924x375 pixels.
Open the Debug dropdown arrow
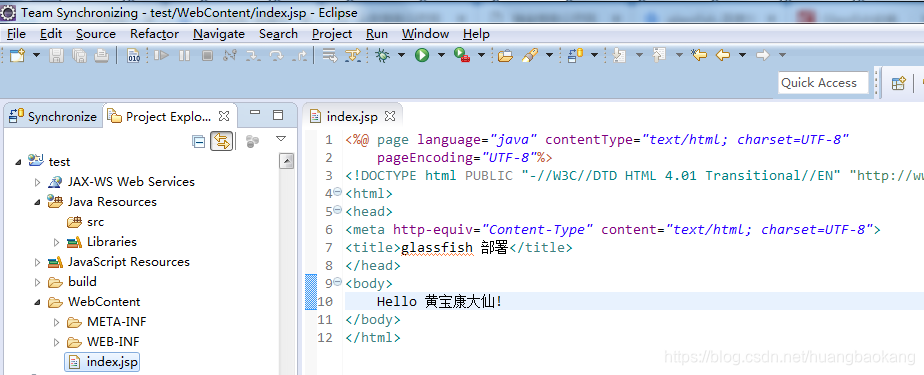[x=401, y=55]
